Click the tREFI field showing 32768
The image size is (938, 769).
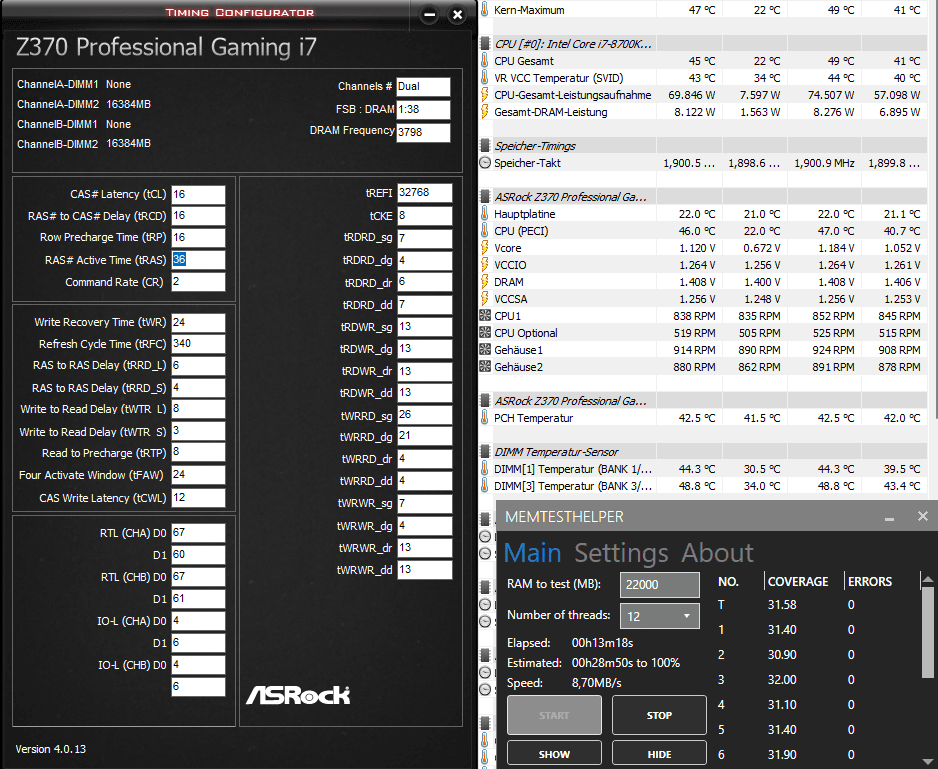point(424,193)
